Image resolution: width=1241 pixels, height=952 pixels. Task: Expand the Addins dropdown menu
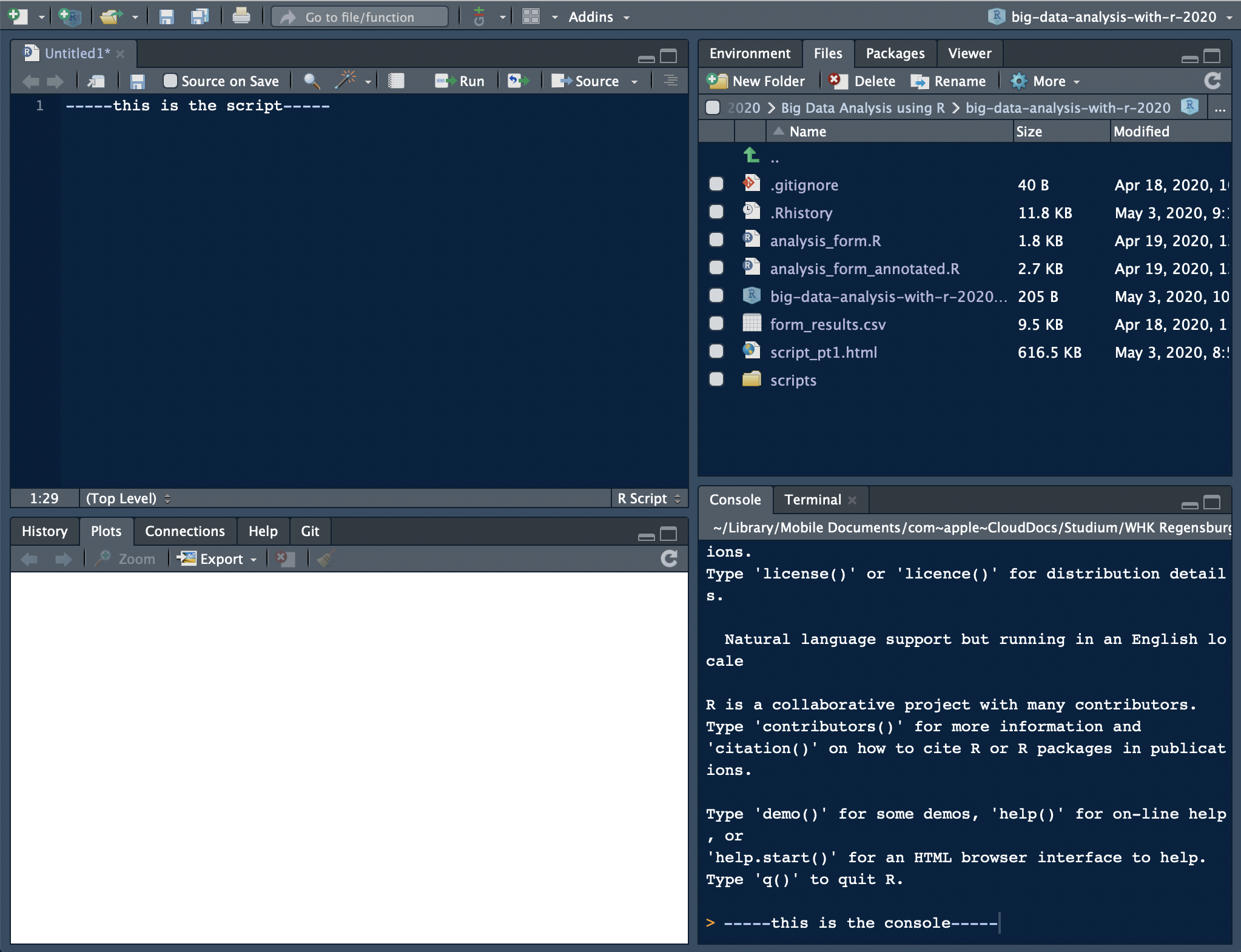[599, 17]
